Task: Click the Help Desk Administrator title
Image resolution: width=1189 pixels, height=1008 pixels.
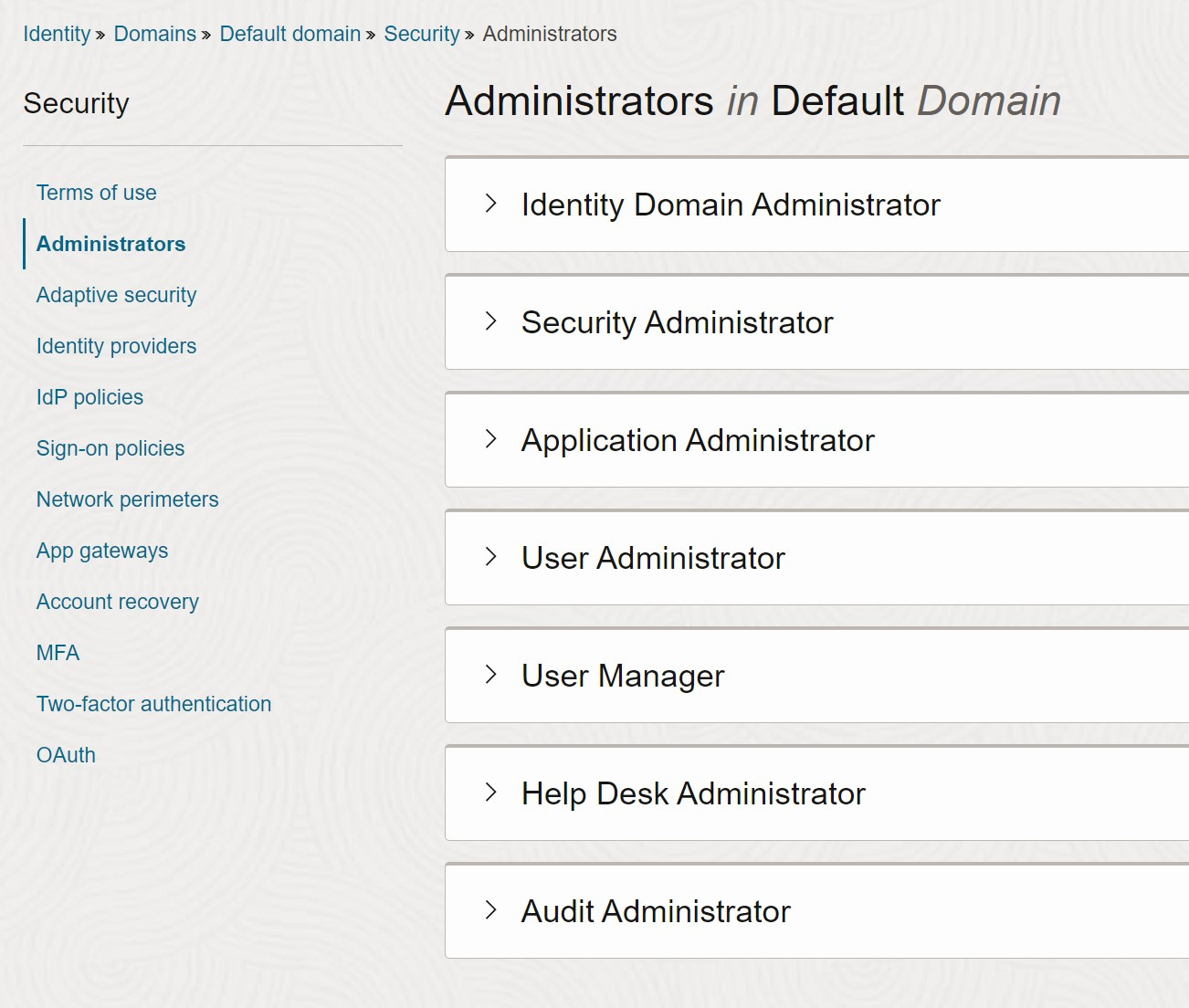Action: coord(693,793)
